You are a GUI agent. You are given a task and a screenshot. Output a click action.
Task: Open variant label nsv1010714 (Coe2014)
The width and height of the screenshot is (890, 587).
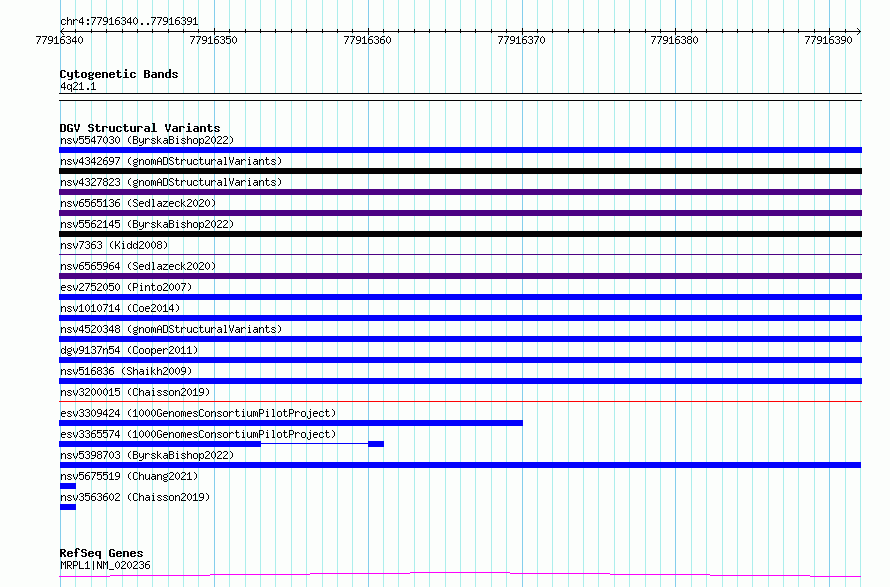point(120,308)
